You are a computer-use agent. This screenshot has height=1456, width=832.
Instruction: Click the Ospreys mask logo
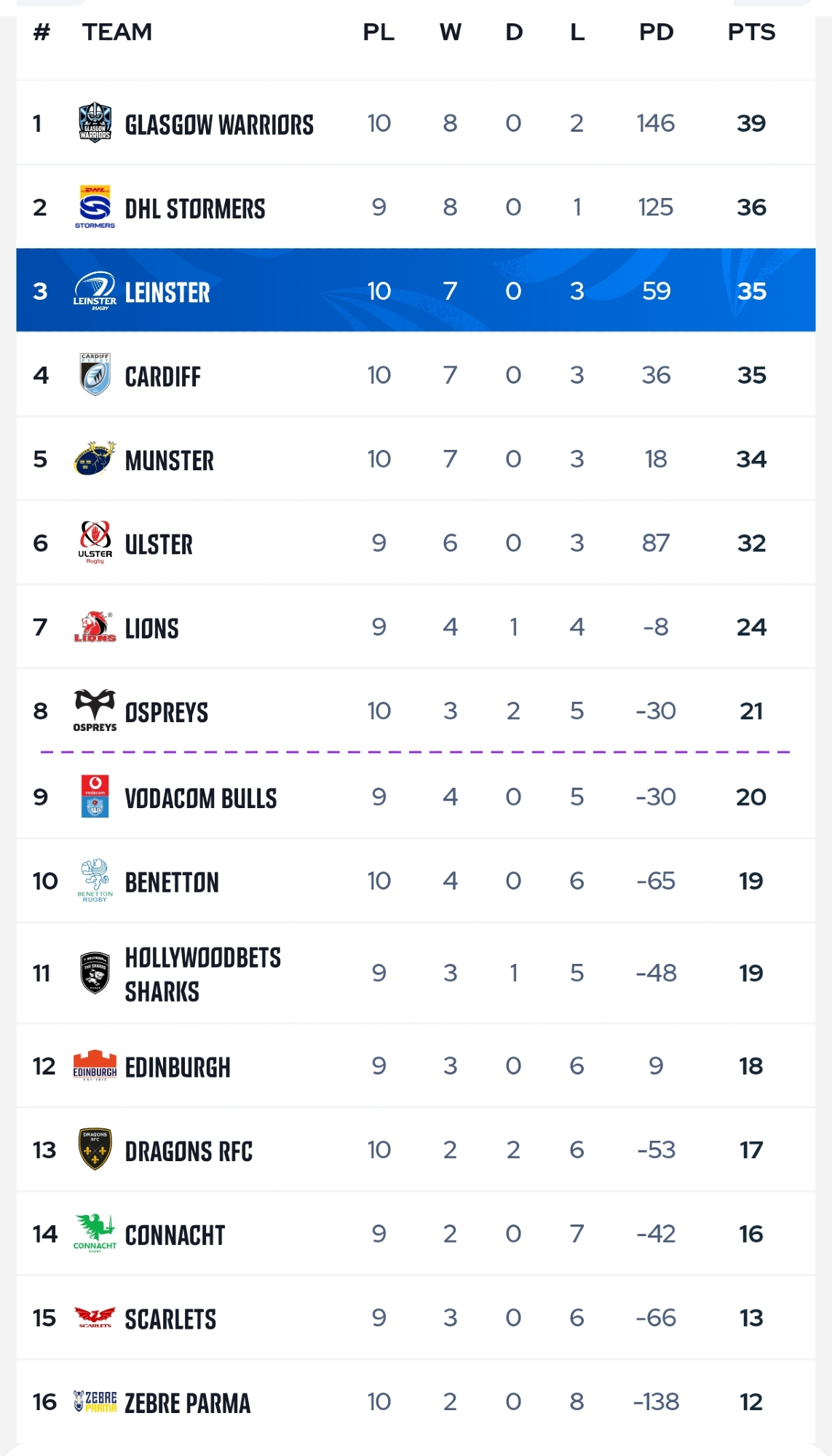pyautogui.click(x=95, y=710)
